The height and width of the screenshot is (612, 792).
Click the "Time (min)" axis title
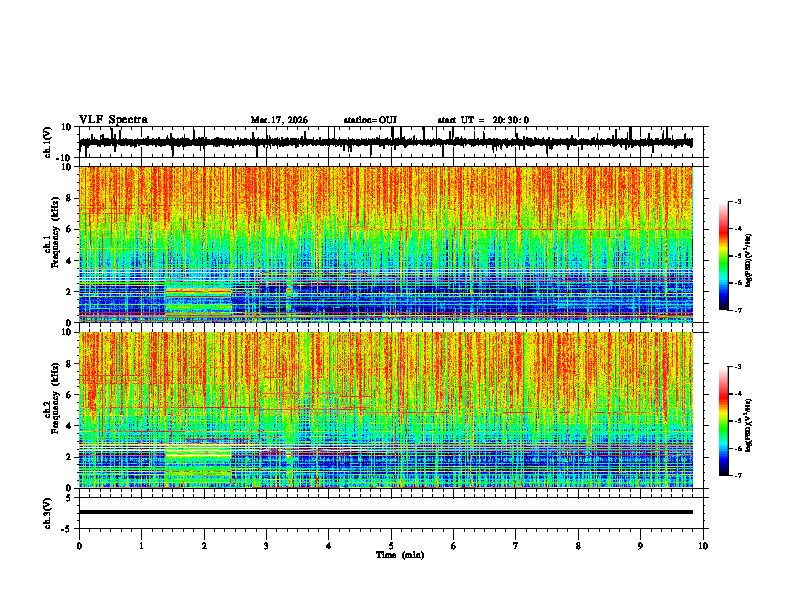pos(400,554)
